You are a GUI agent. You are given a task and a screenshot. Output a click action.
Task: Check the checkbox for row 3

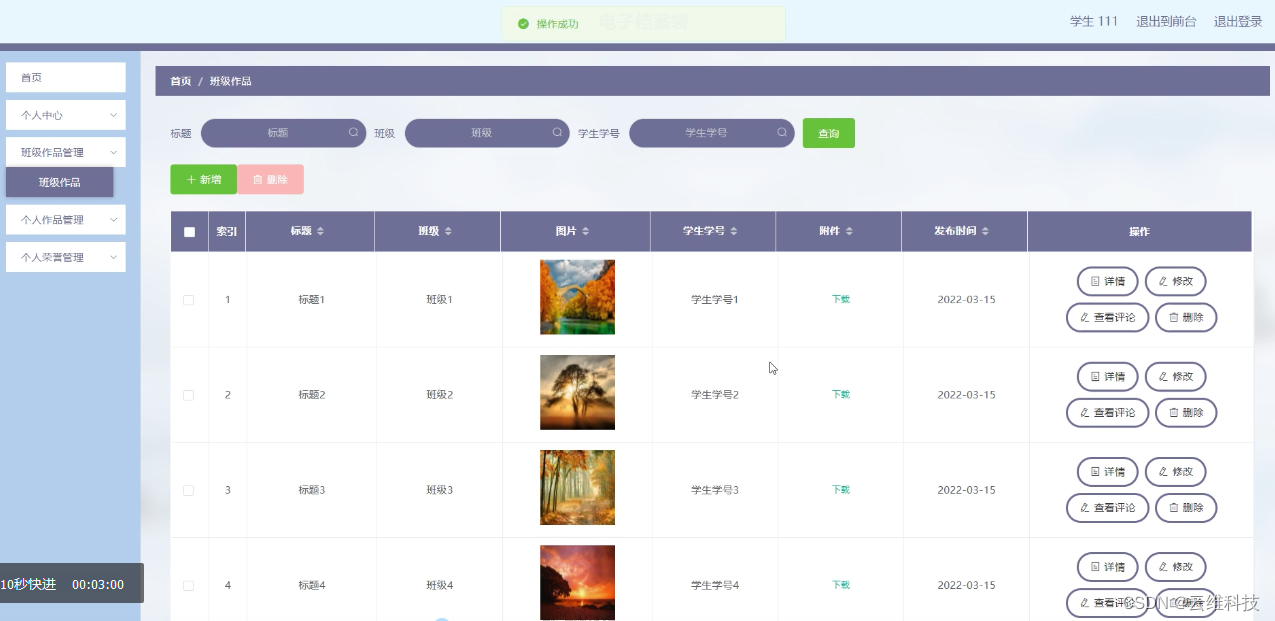pyautogui.click(x=189, y=490)
